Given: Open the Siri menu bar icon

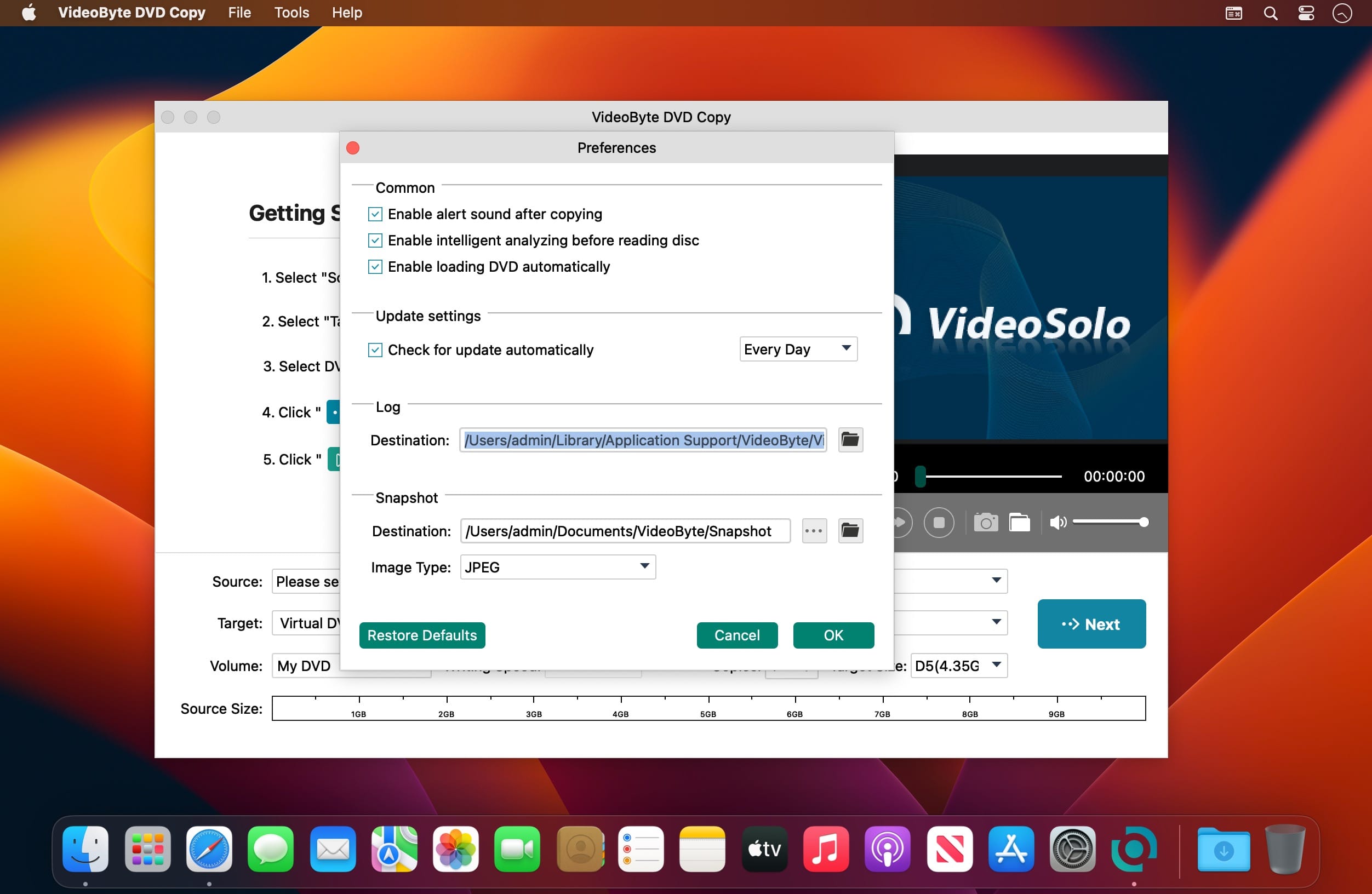Looking at the screenshot, I should (1342, 13).
